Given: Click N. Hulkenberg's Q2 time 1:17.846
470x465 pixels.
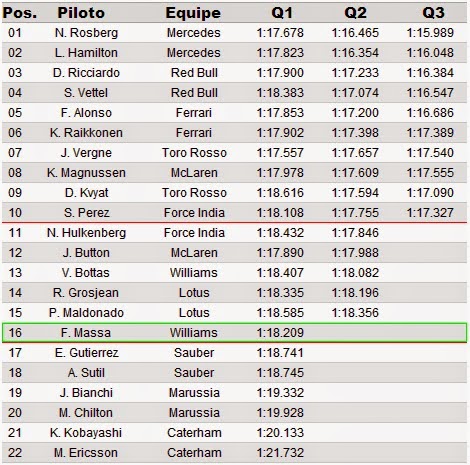Looking at the screenshot, I should click(355, 233).
